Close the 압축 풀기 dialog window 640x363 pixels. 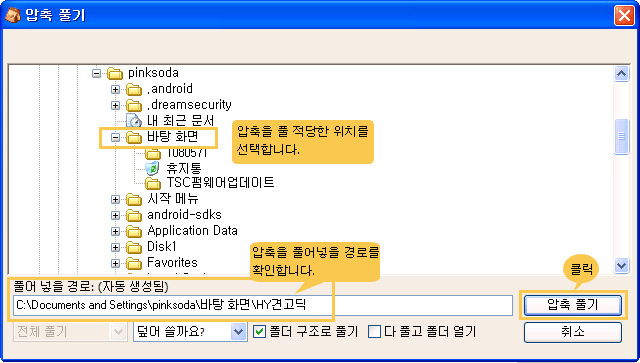click(x=624, y=16)
